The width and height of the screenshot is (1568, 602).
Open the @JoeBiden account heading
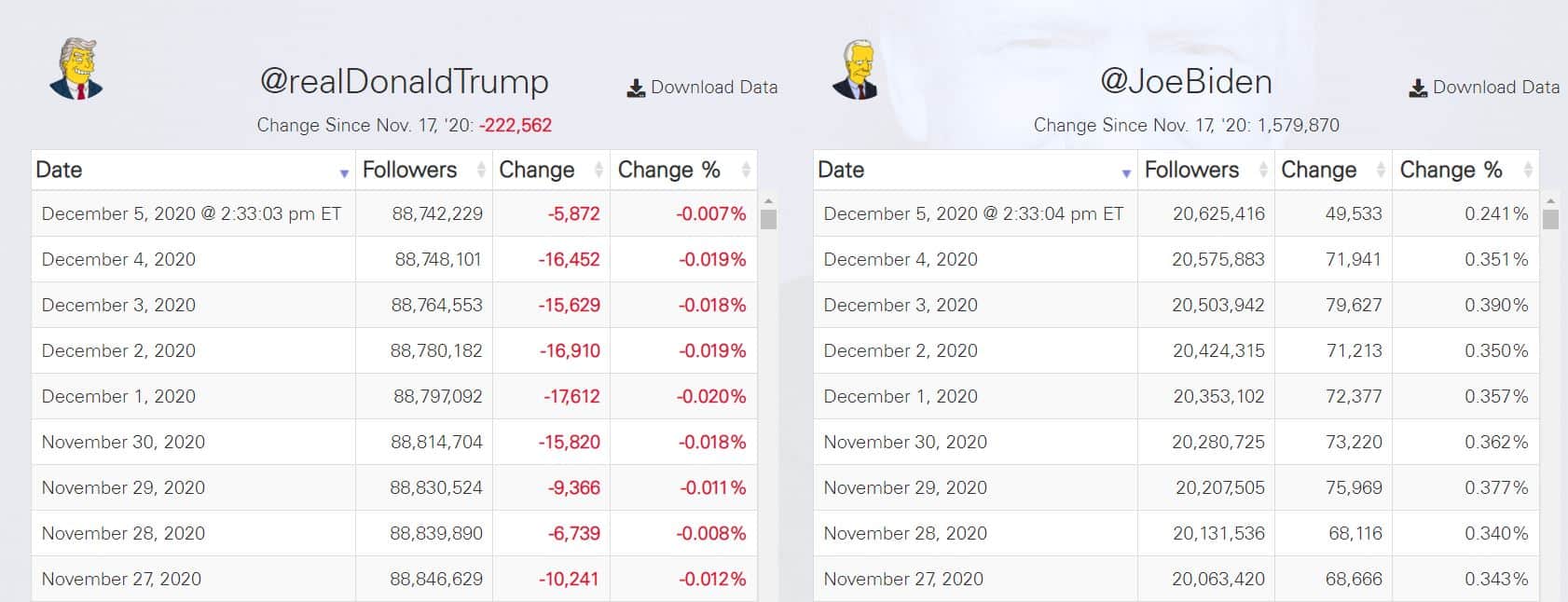[1187, 82]
